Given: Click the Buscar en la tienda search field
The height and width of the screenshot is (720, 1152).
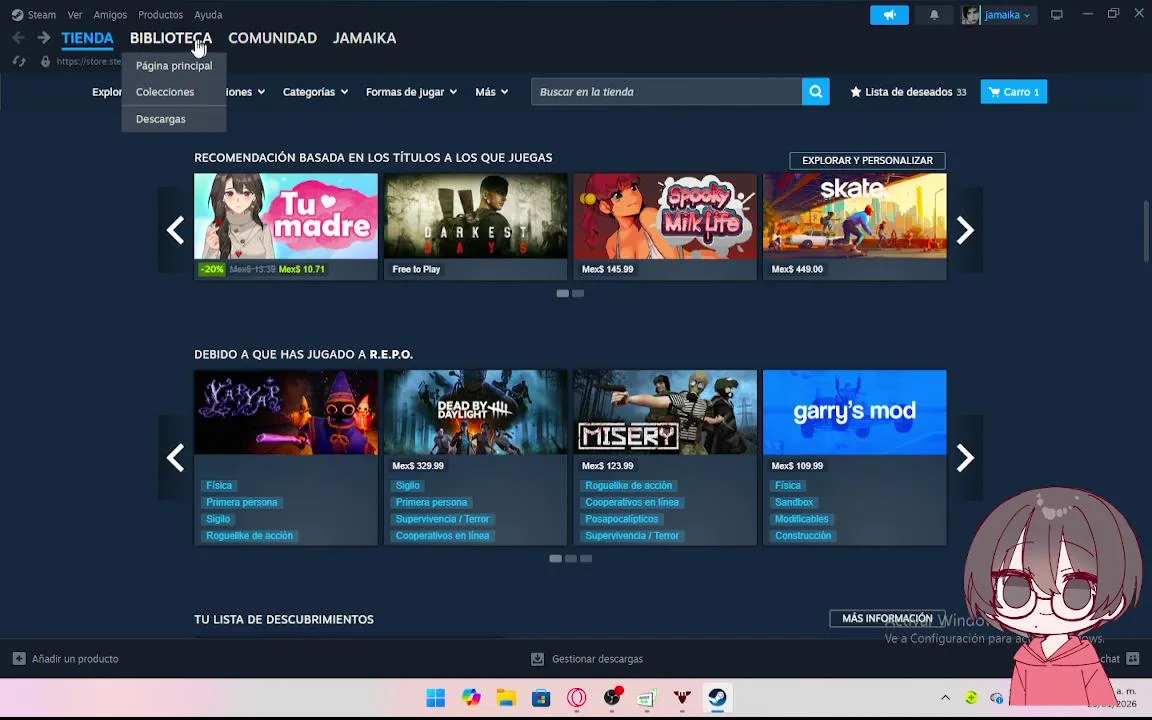Looking at the screenshot, I should 666,92.
